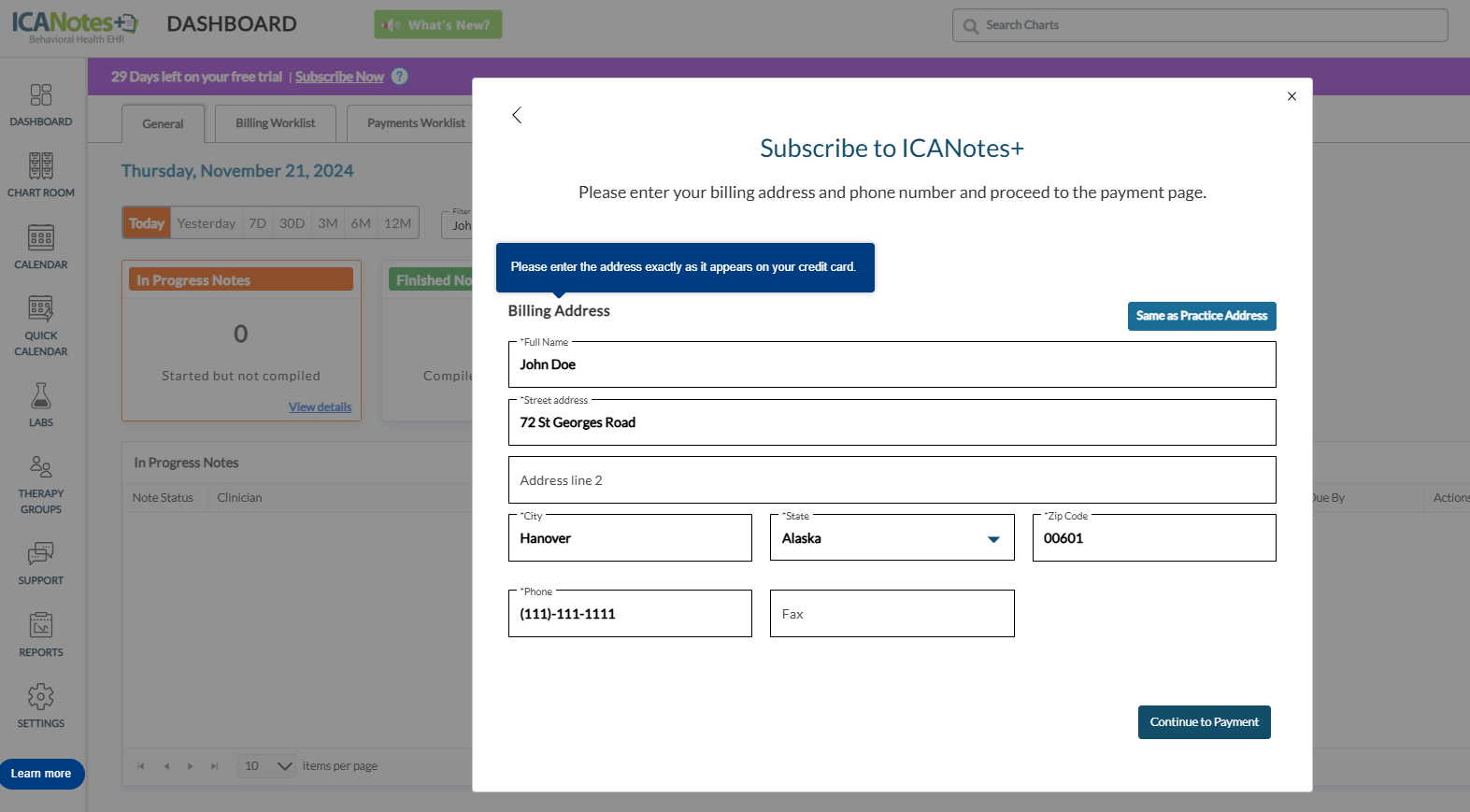Click the back arrow in subscribe dialog
1470x812 pixels.
(517, 115)
